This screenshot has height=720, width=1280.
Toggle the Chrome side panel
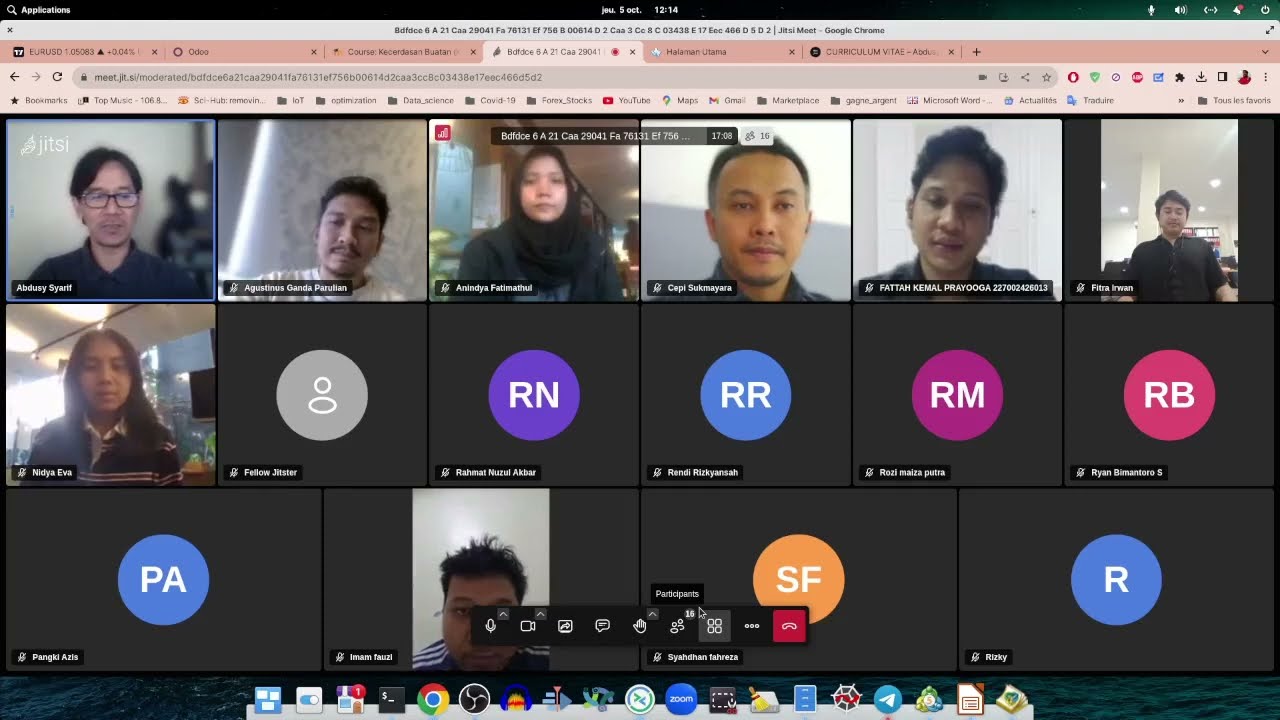coord(1222,77)
